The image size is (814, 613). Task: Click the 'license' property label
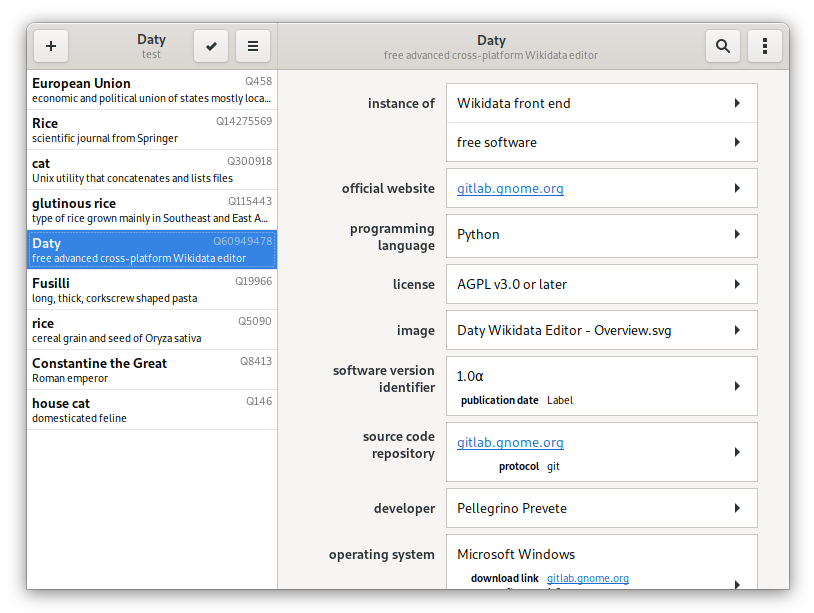click(x=414, y=284)
